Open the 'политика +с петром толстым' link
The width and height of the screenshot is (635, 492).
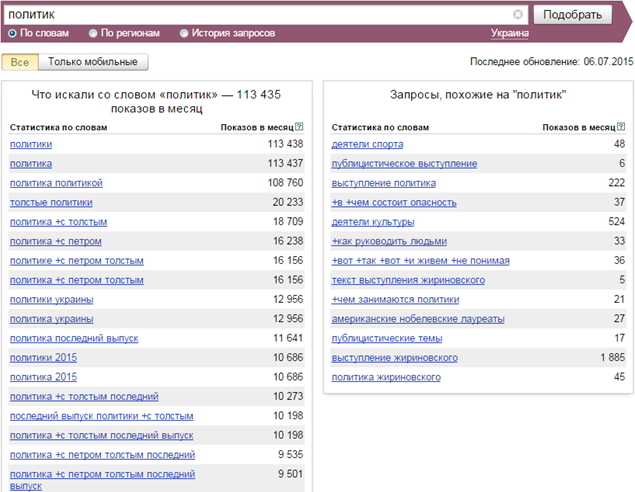77,280
